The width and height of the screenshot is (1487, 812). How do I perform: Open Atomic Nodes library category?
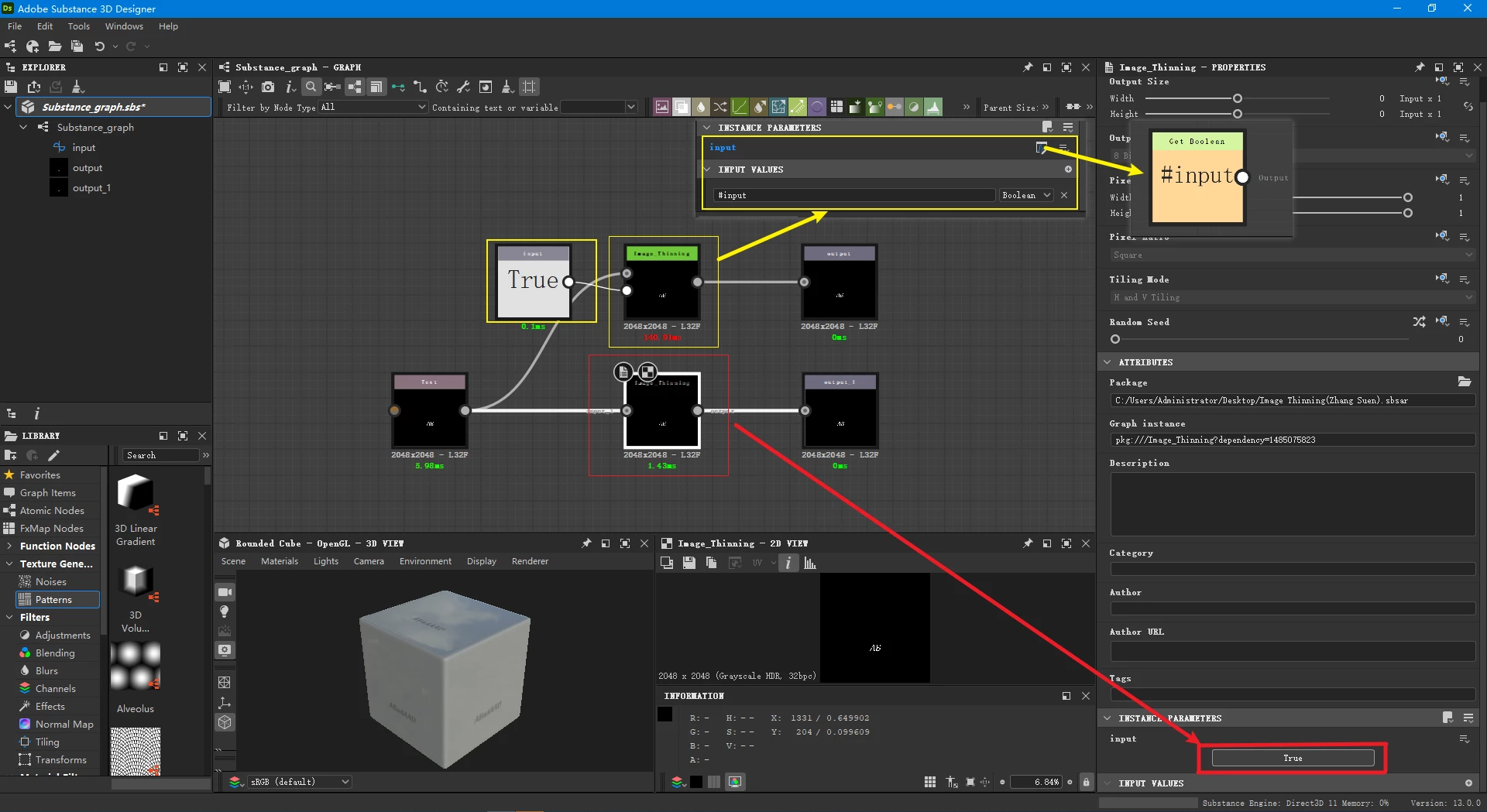[x=52, y=510]
